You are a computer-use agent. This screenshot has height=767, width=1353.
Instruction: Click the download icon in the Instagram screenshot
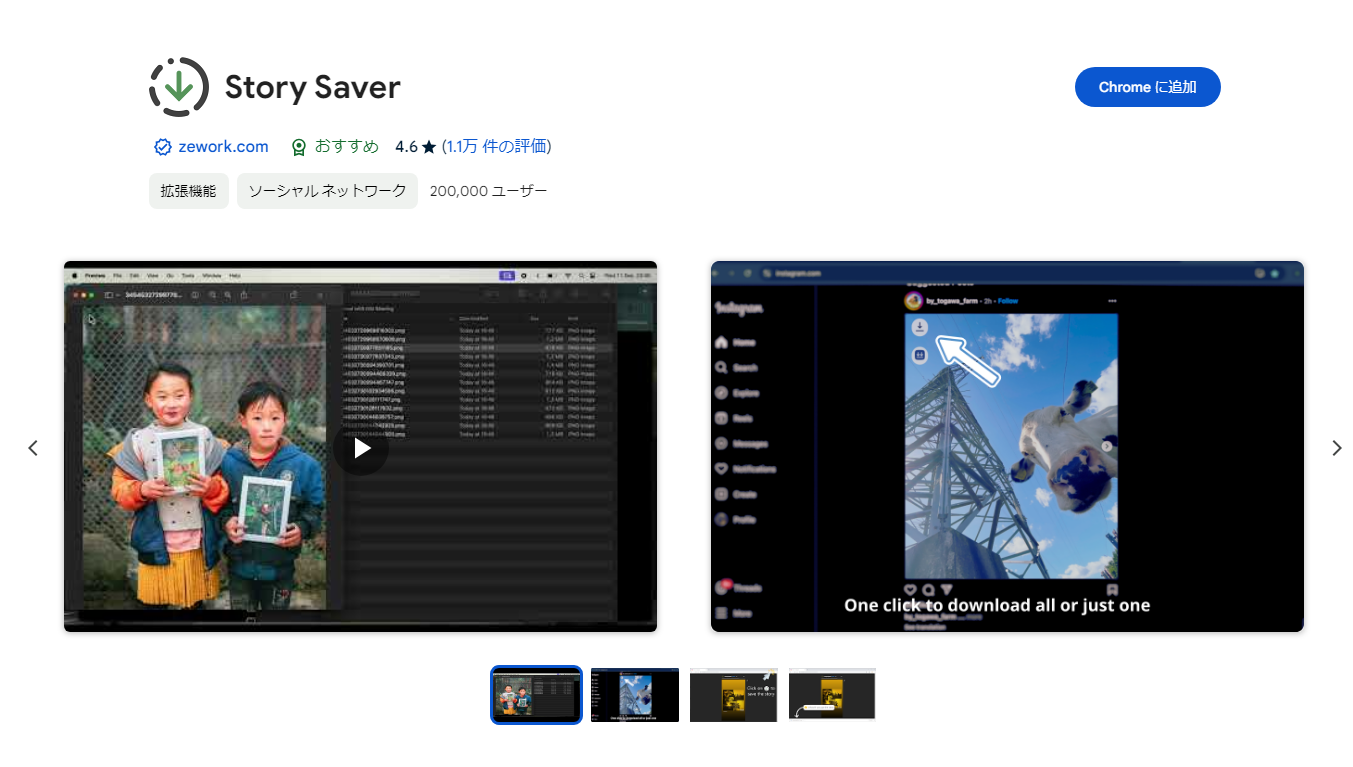click(x=920, y=328)
